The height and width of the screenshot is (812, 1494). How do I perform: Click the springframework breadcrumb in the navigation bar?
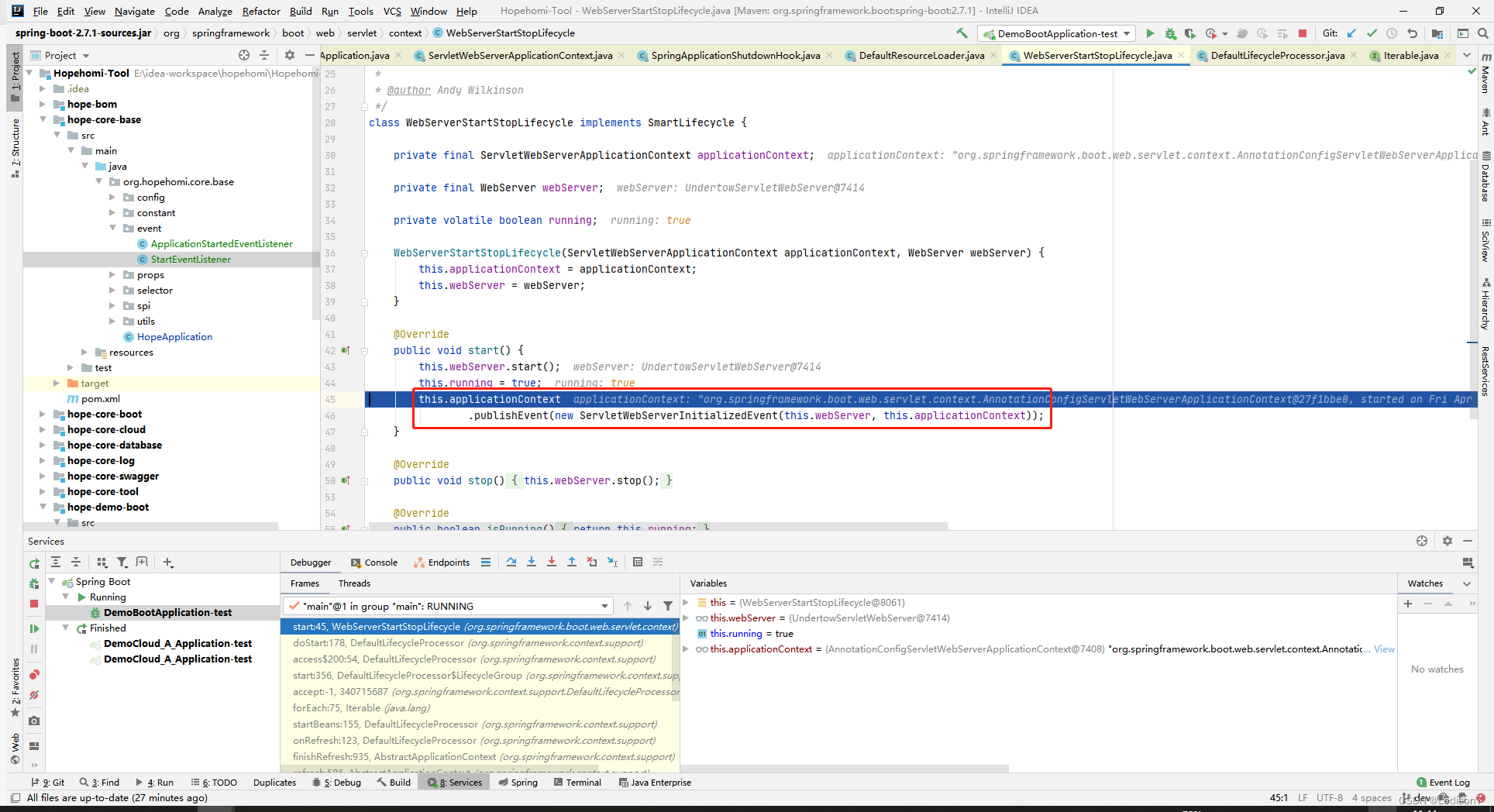pyautogui.click(x=231, y=33)
